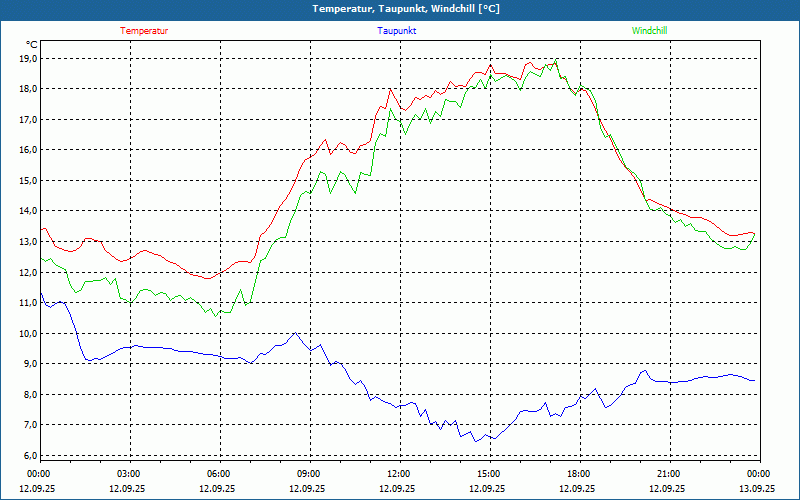Click the 13,0 y-axis tick label
The width and height of the screenshot is (800, 500).
[28, 241]
